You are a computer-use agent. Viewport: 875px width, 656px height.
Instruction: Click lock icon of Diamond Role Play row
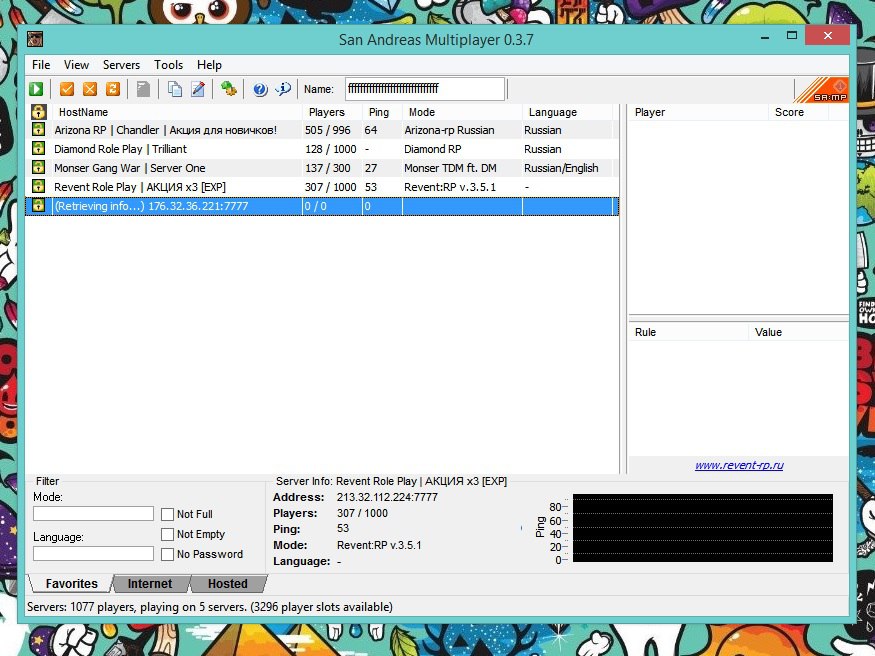(38, 148)
